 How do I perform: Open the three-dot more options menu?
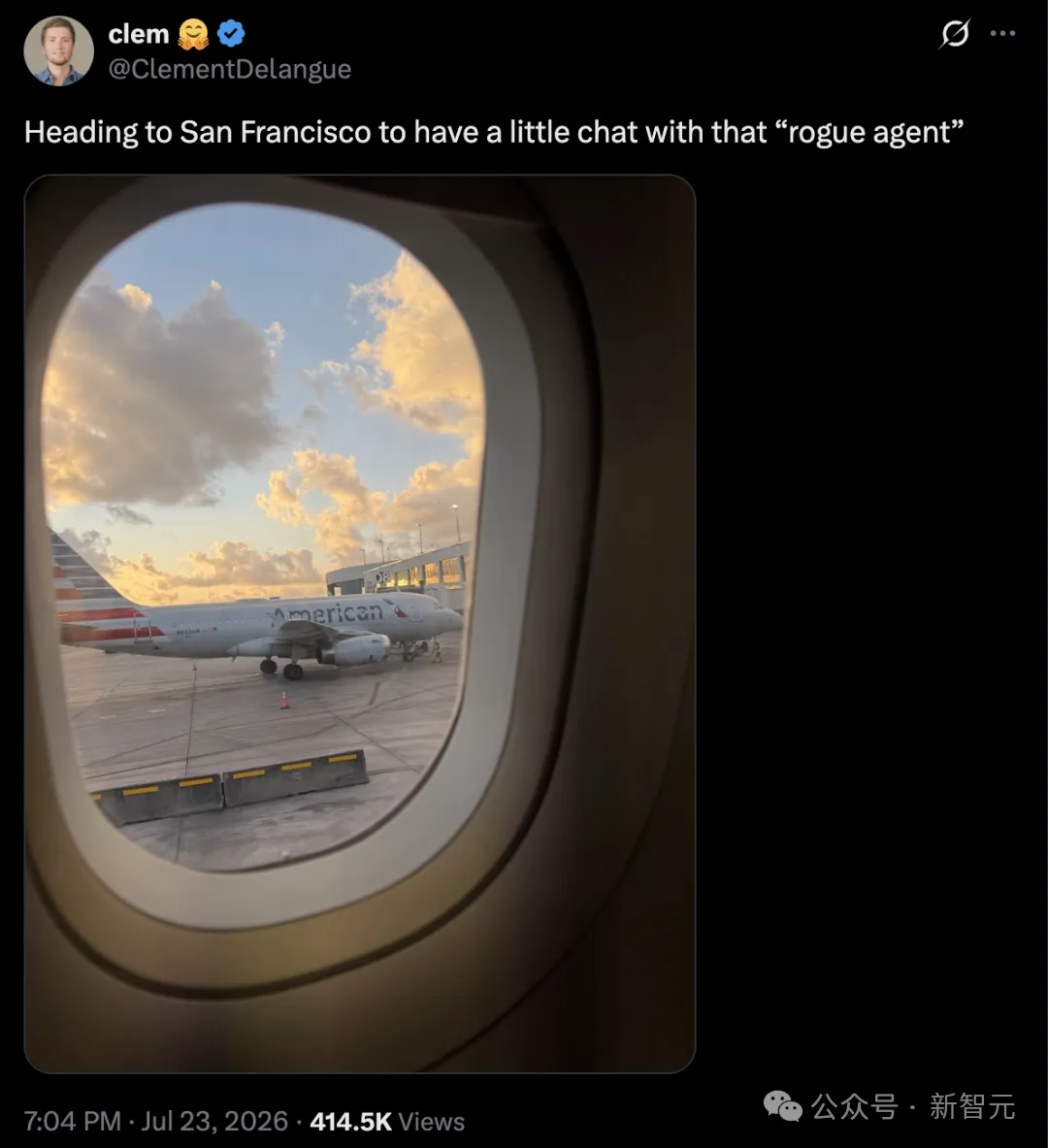[x=1002, y=34]
